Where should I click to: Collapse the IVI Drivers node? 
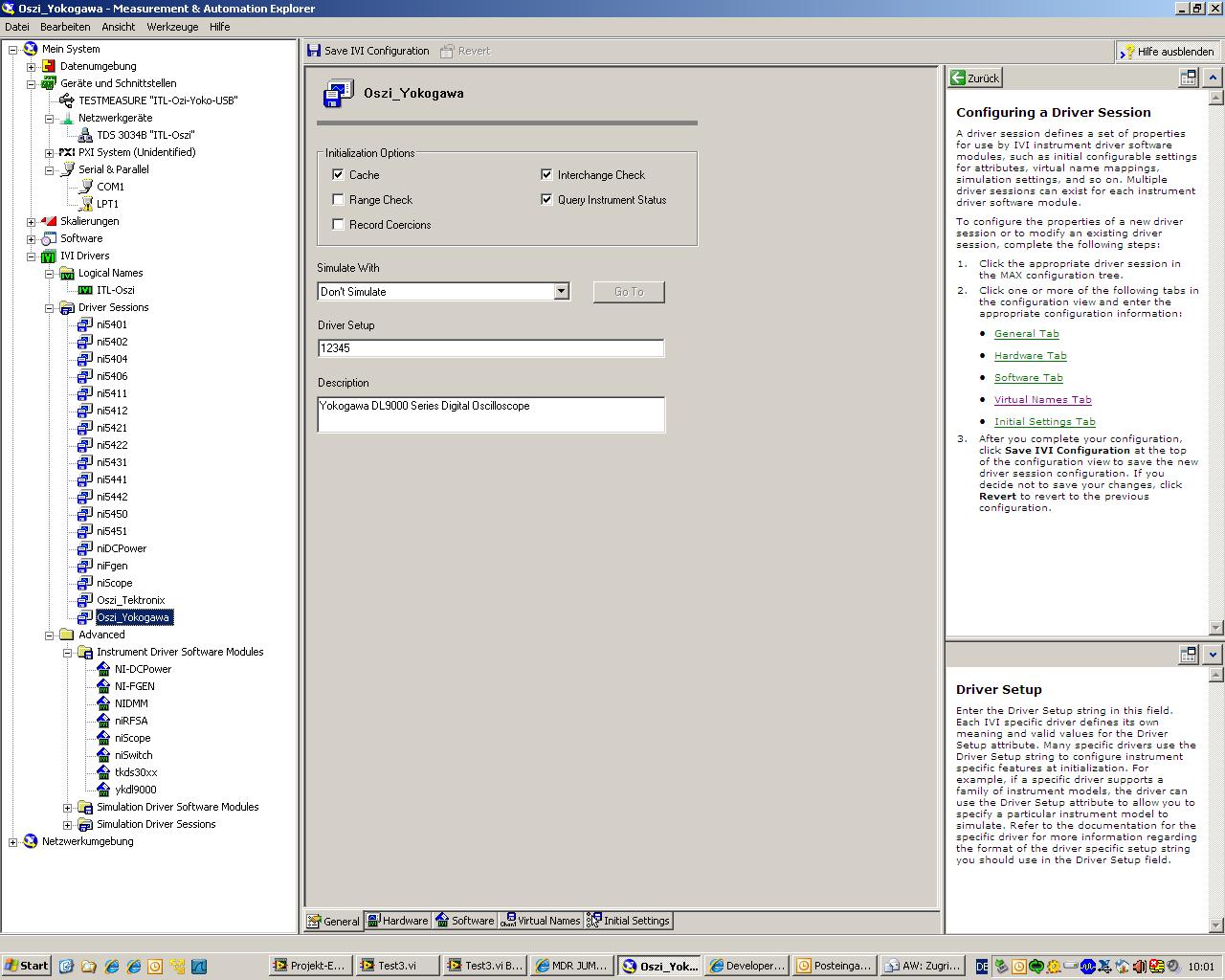coord(32,256)
